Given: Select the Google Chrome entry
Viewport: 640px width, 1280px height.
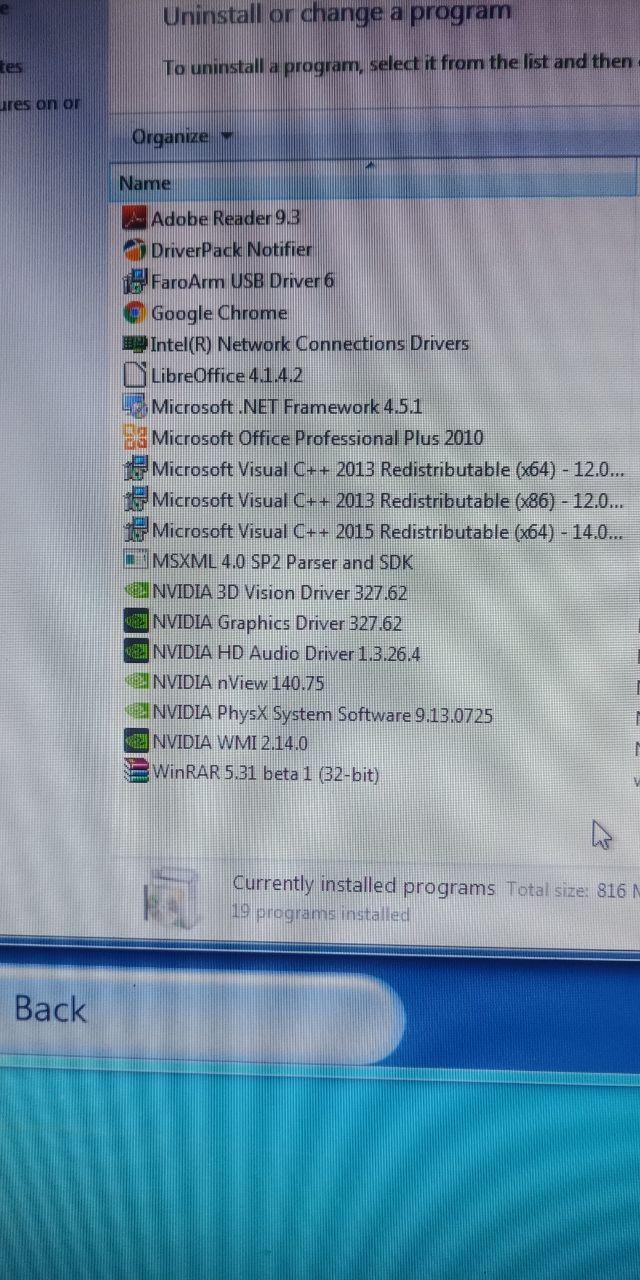Looking at the screenshot, I should 219,313.
